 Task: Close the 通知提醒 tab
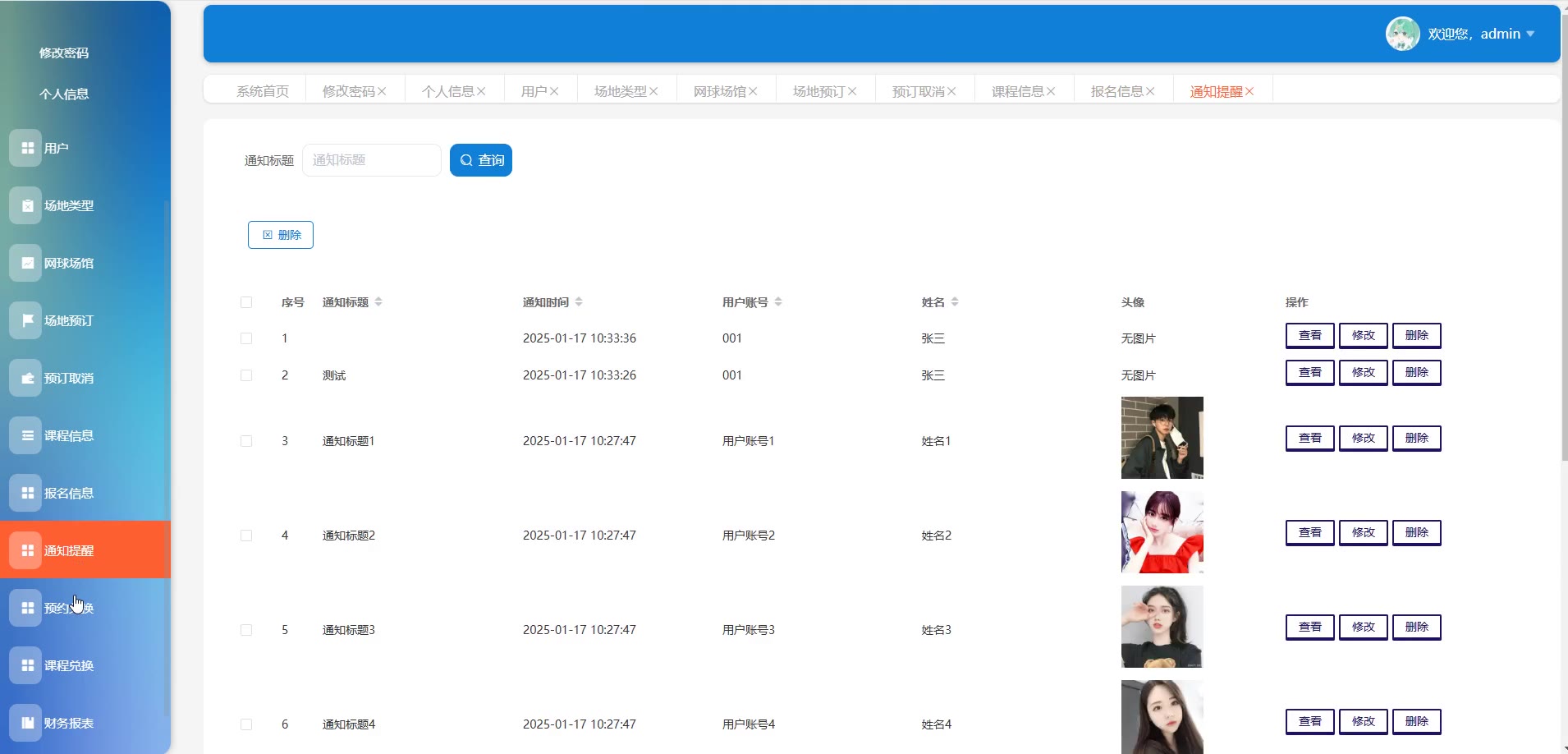point(1249,91)
